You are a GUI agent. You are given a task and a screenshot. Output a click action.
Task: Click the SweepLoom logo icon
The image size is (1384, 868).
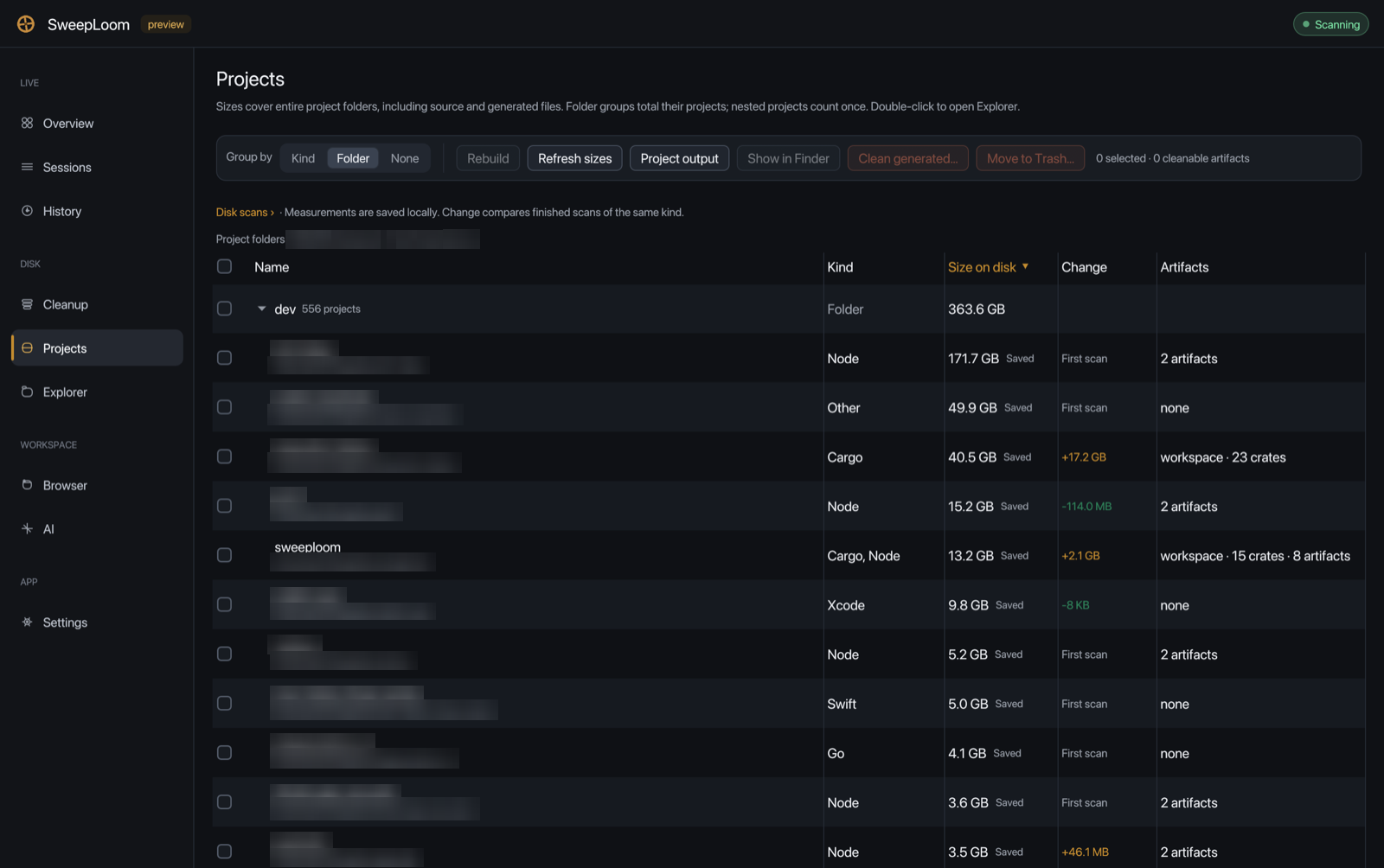[26, 24]
